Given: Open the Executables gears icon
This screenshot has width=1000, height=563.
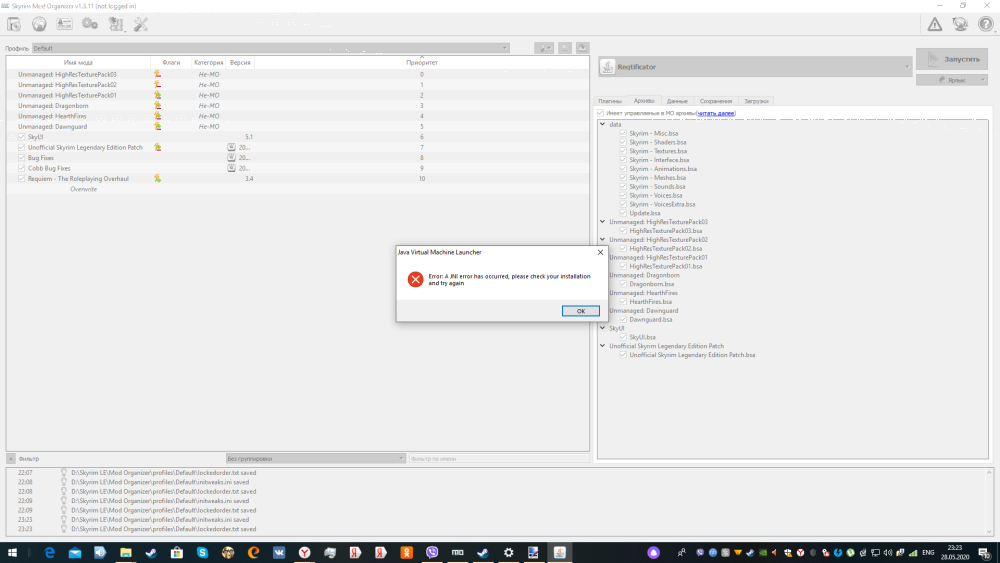Looking at the screenshot, I should pyautogui.click(x=90, y=24).
